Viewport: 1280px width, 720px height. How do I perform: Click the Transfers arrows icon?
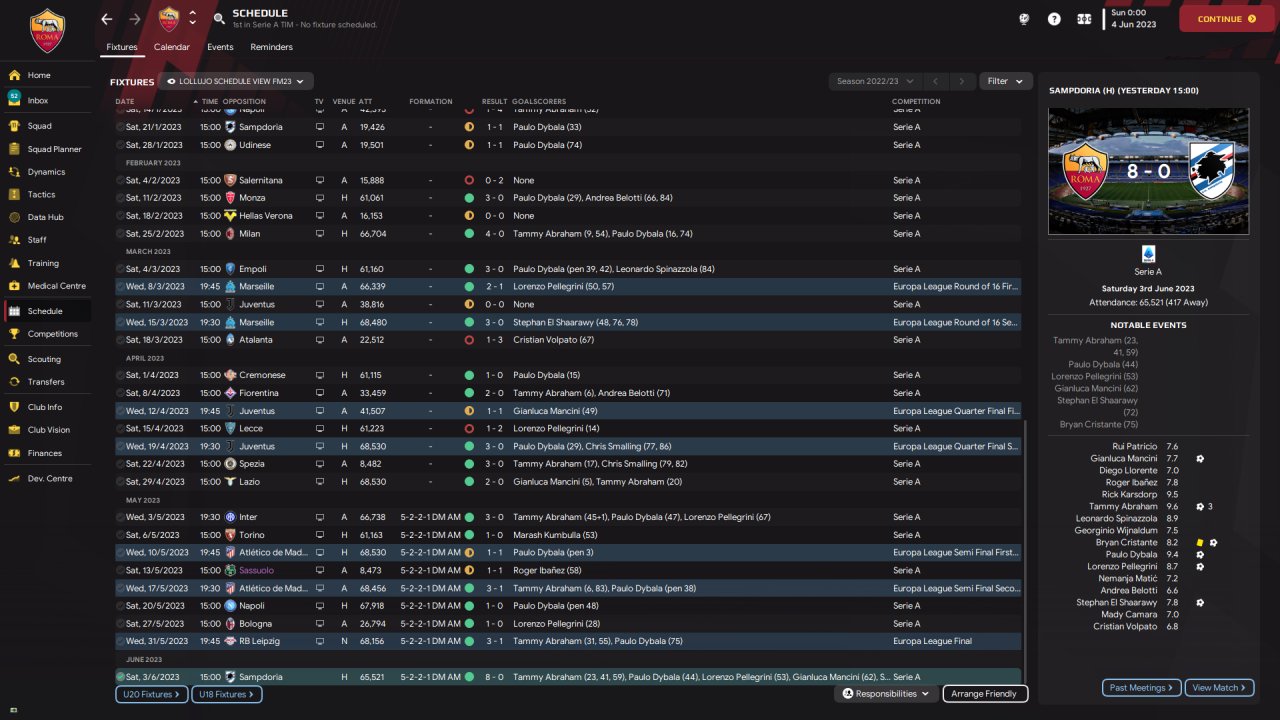tap(14, 382)
